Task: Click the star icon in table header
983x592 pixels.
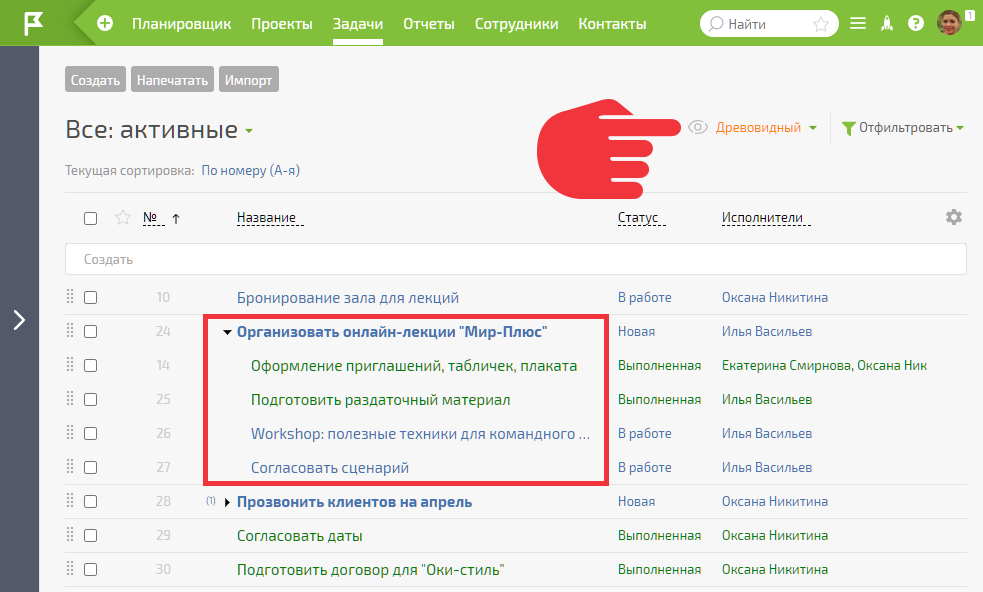Action: coord(123,218)
